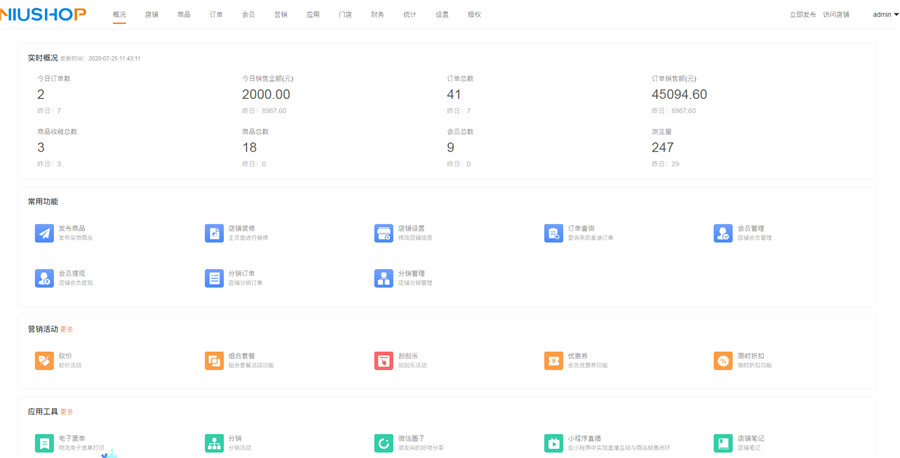Open the 小程序直播 mini-program live icon
Viewport: 900px width, 458px height.
554,443
